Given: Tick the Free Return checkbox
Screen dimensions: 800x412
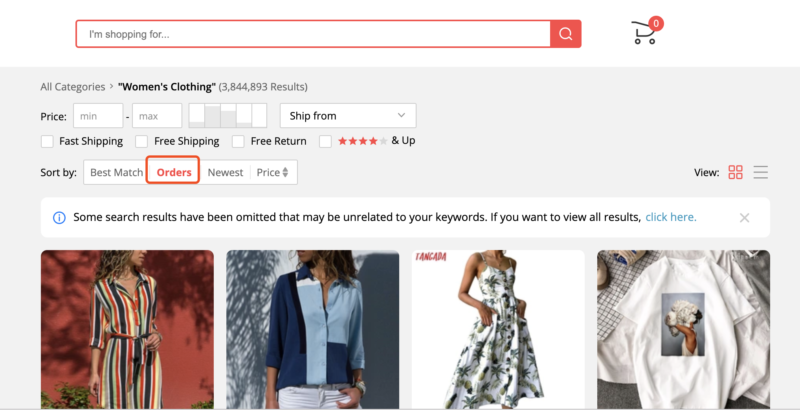Looking at the screenshot, I should [238, 142].
